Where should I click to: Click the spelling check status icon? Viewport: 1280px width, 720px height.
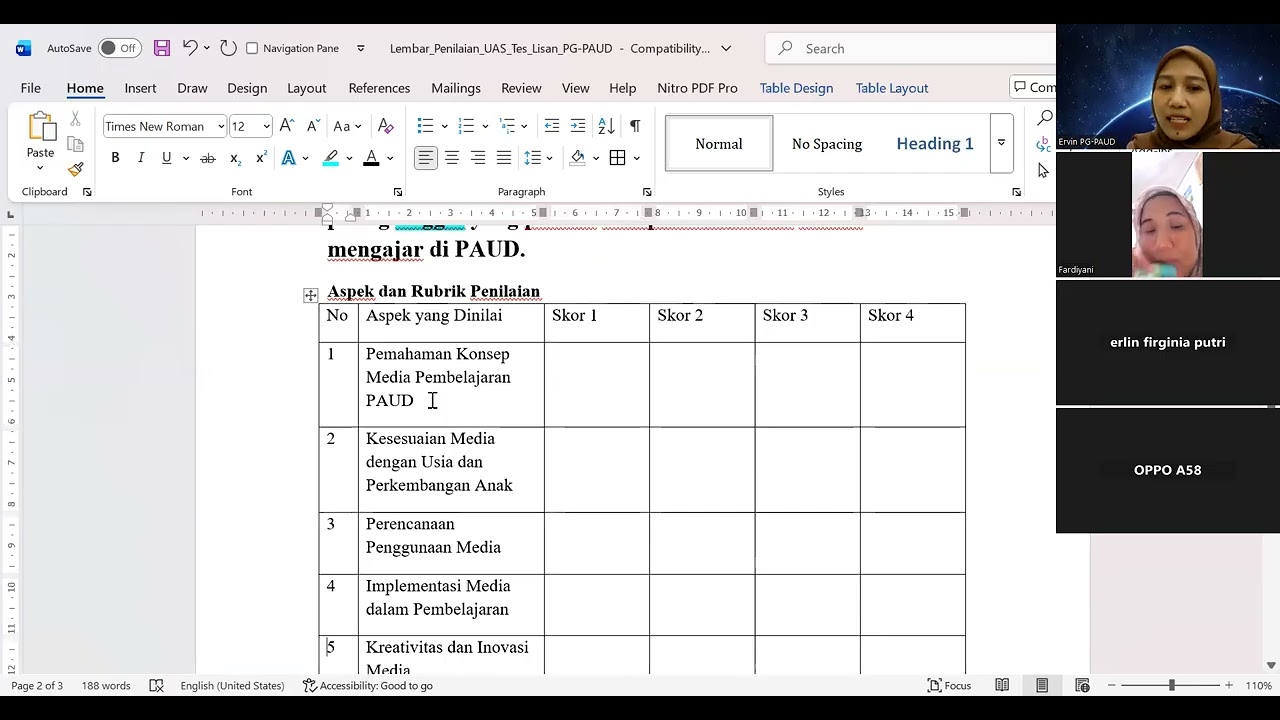pyautogui.click(x=156, y=685)
